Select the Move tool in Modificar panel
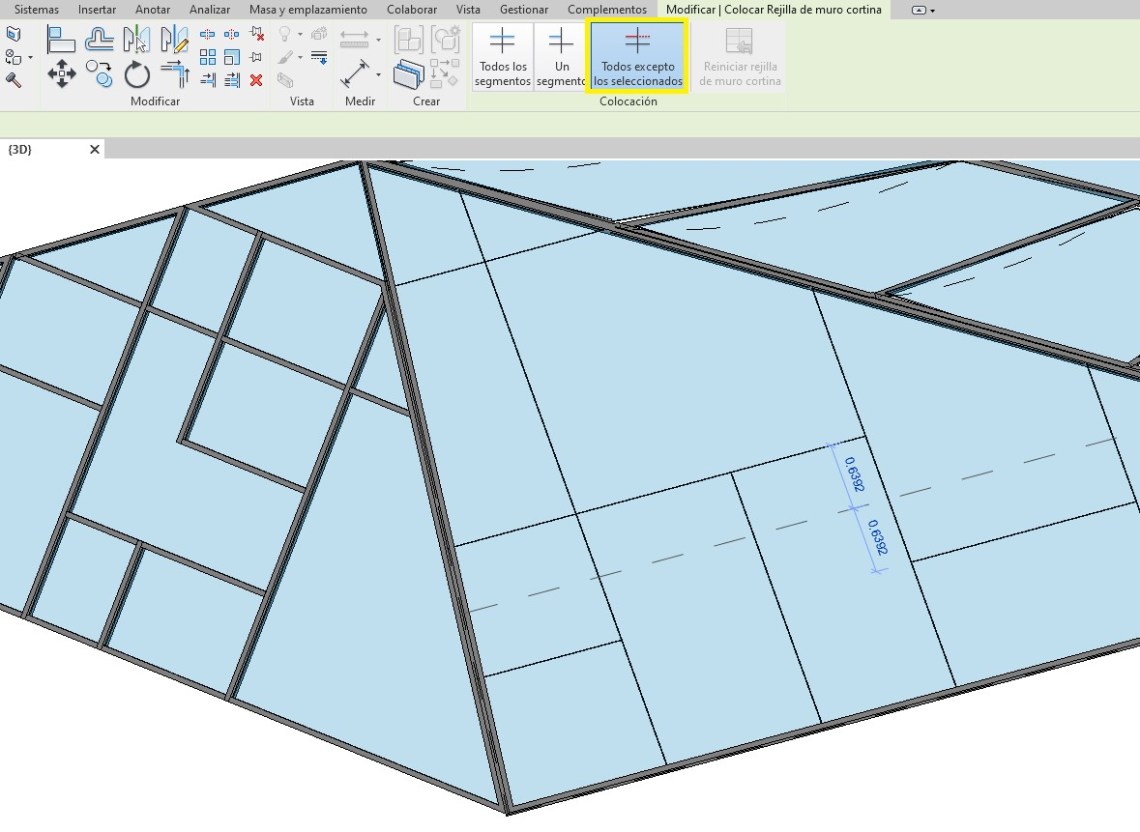Image resolution: width=1140 pixels, height=832 pixels. pyautogui.click(x=62, y=73)
